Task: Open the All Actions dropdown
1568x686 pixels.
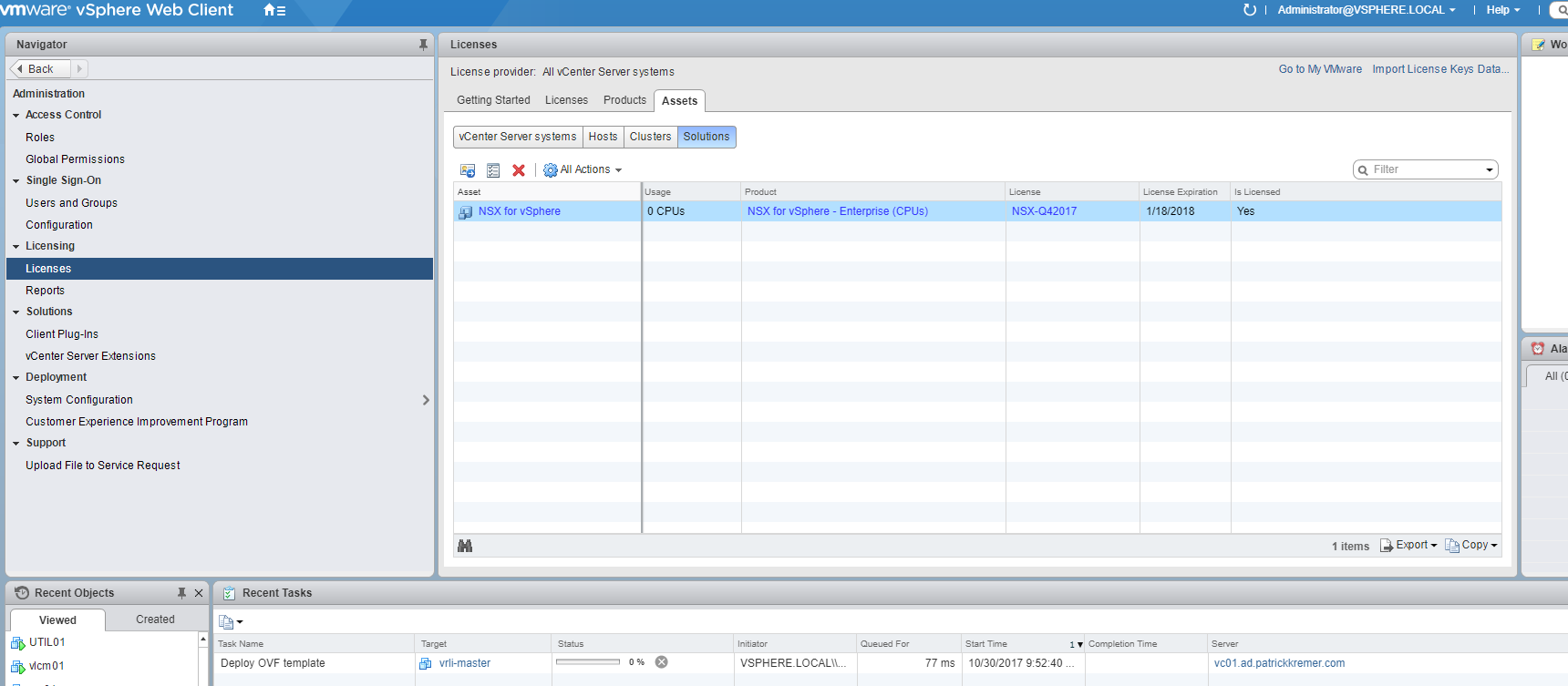Action: click(583, 170)
